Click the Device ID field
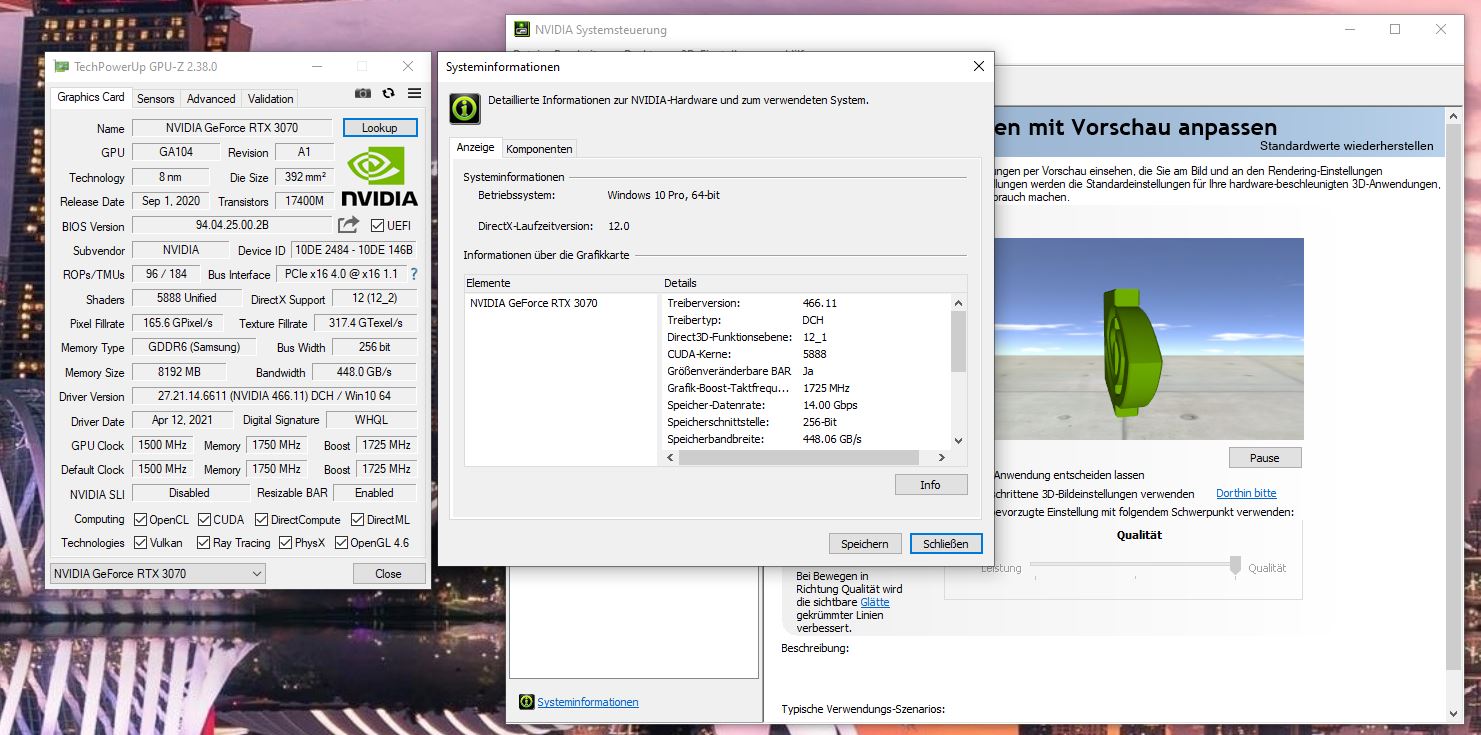The height and width of the screenshot is (735, 1481). pos(353,250)
